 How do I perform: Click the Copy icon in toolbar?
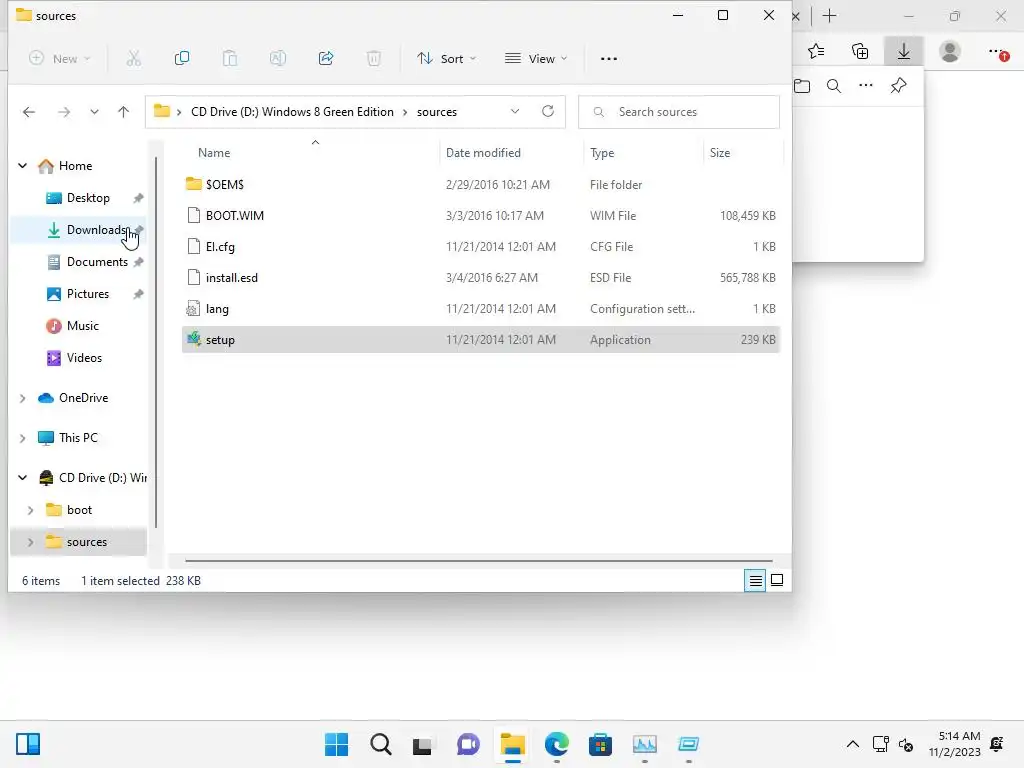click(182, 59)
